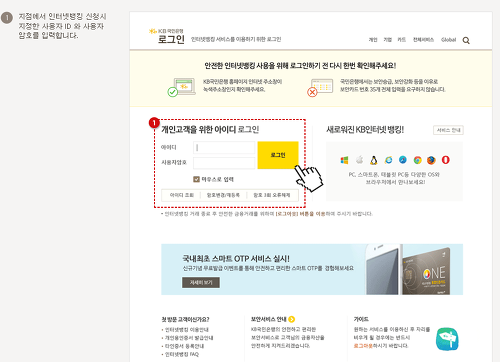
Task: Click the 개인고객을 위한 아이디 로그인 heading
Action: (x=210, y=129)
